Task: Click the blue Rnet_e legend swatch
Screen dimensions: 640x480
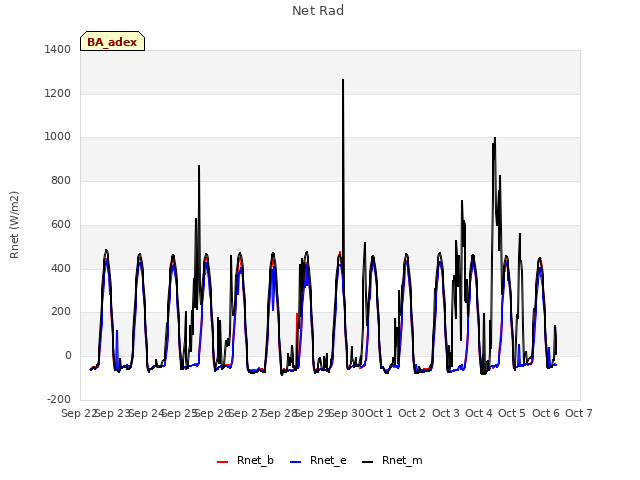Action: tap(296, 462)
